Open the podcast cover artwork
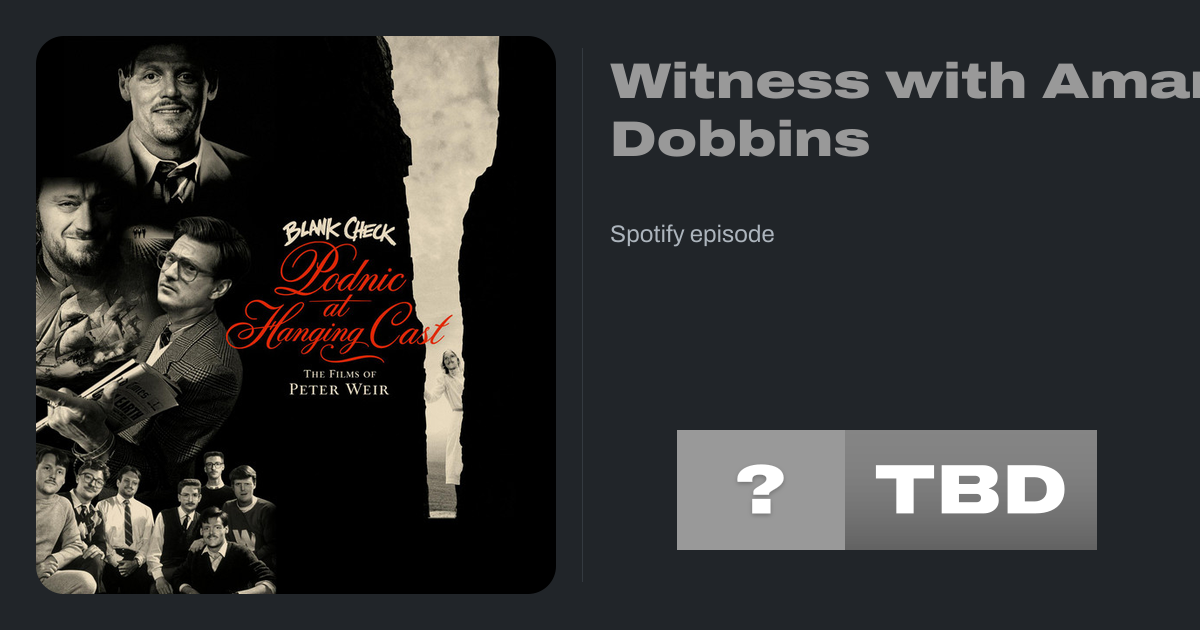This screenshot has width=1200, height=630. (x=296, y=315)
